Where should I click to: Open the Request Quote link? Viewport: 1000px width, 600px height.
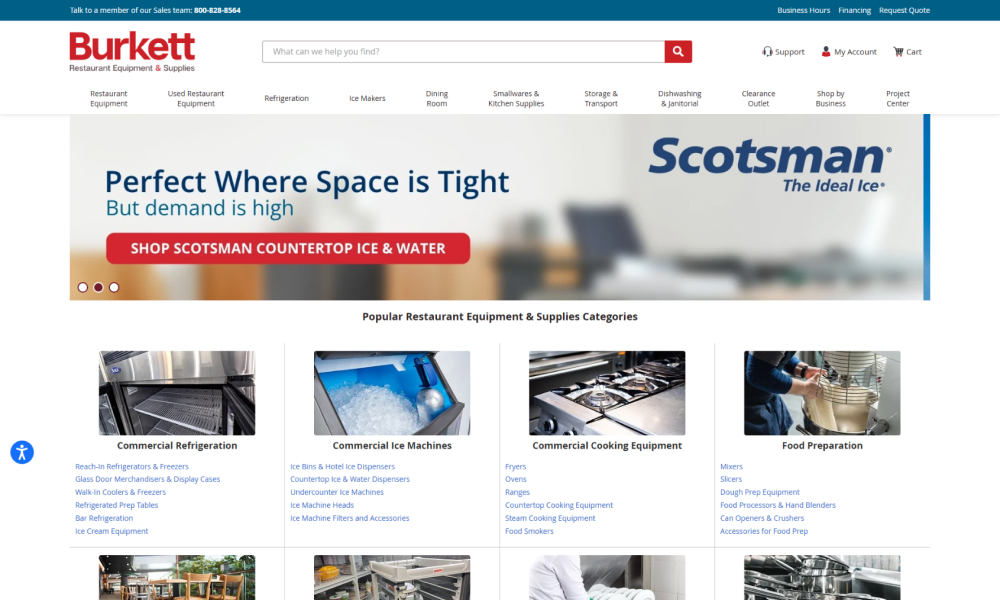[904, 10]
